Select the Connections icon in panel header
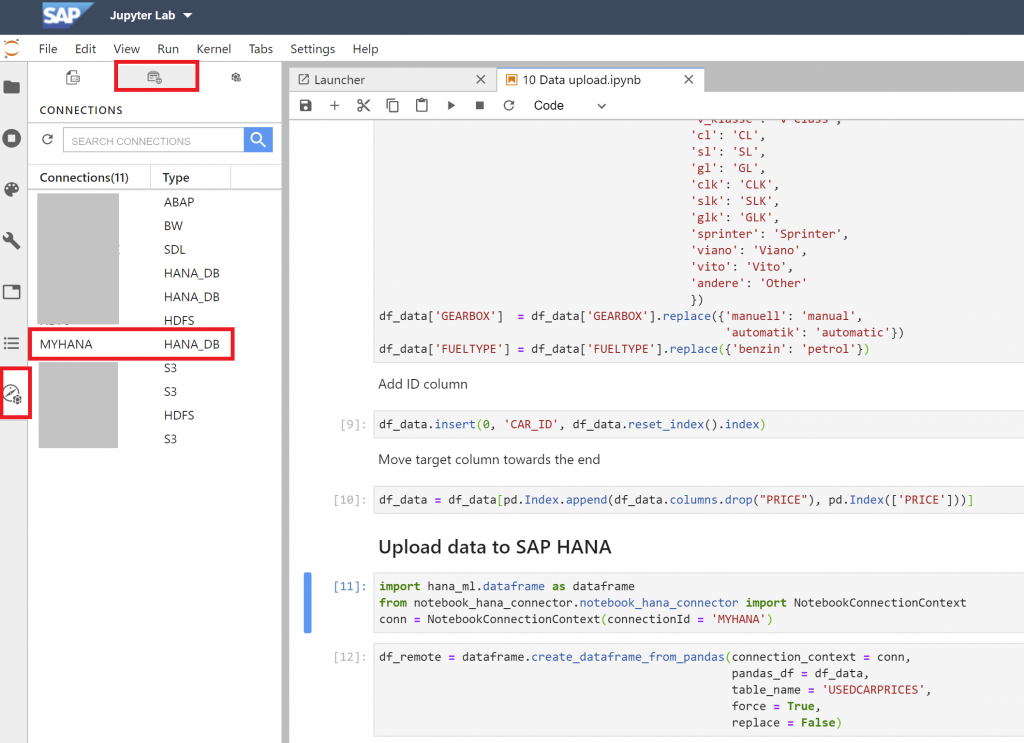The image size is (1024, 743). pyautogui.click(x=155, y=78)
